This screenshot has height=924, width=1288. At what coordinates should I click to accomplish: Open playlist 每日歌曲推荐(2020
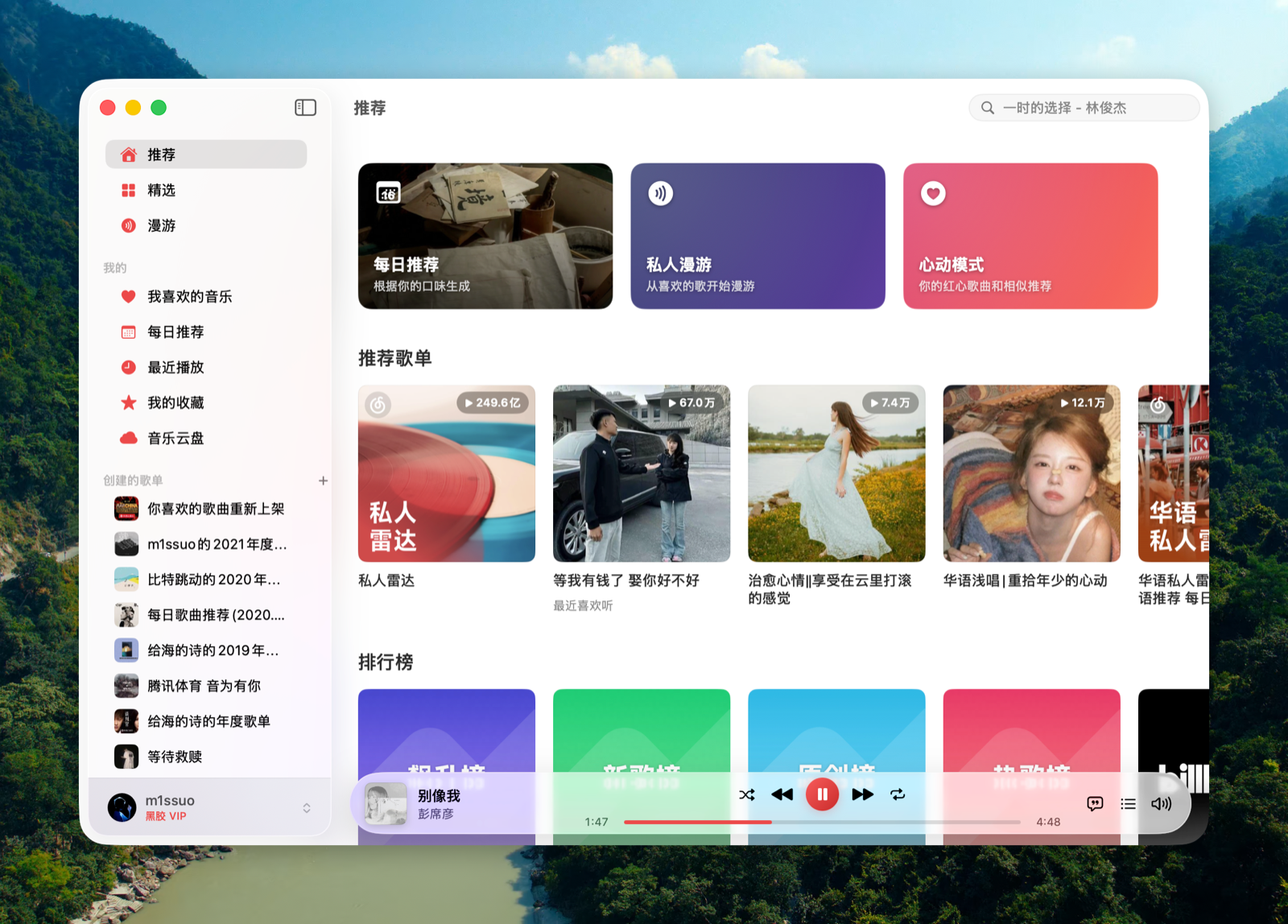click(206, 615)
